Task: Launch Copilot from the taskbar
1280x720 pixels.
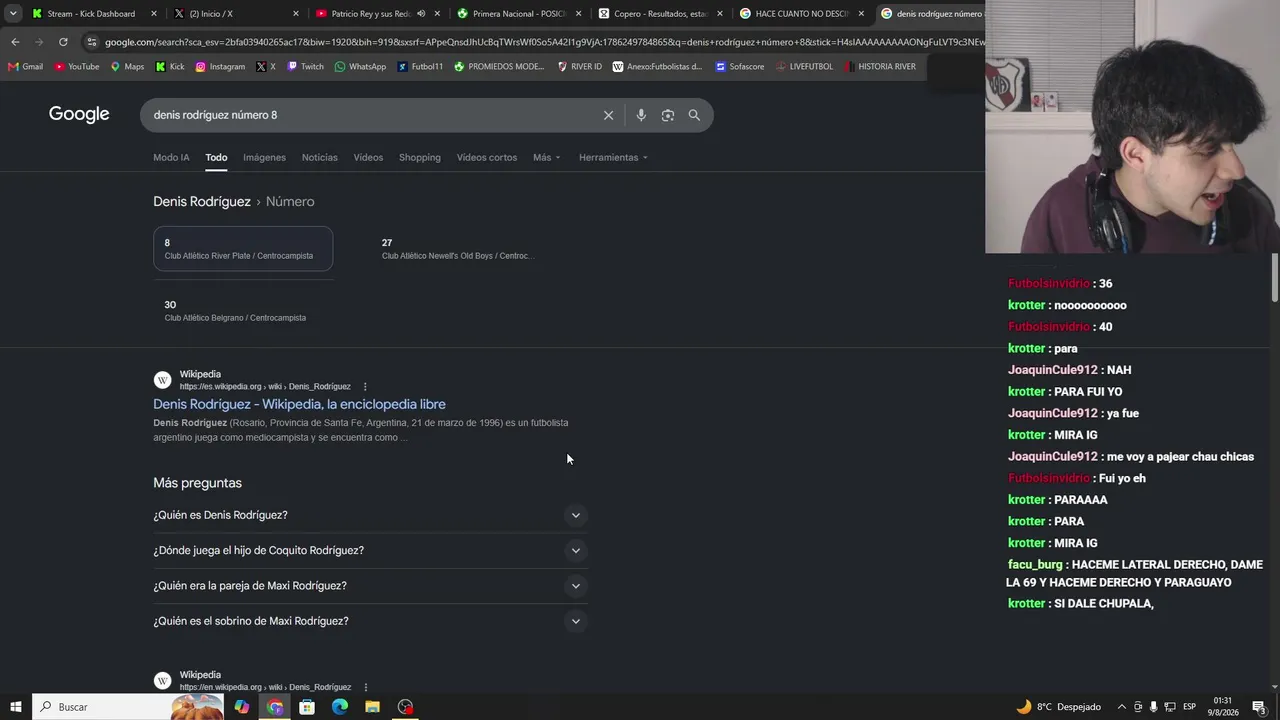Action: point(242,707)
